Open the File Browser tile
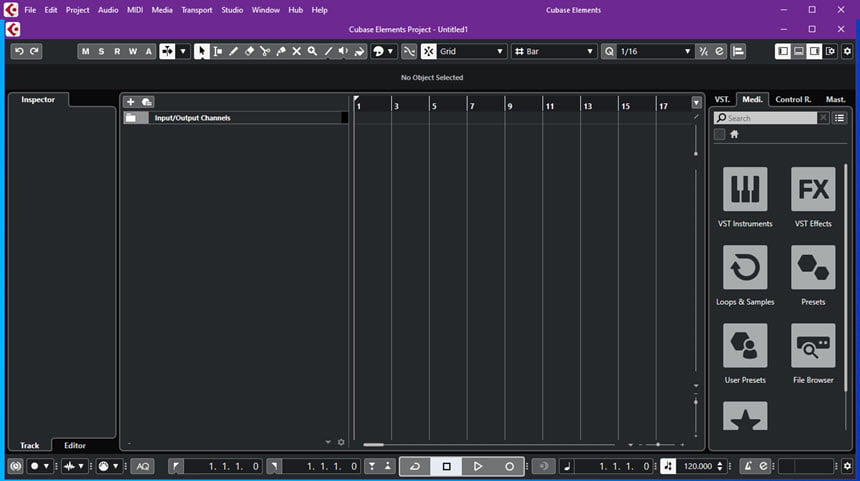This screenshot has height=481, width=860. [813, 346]
